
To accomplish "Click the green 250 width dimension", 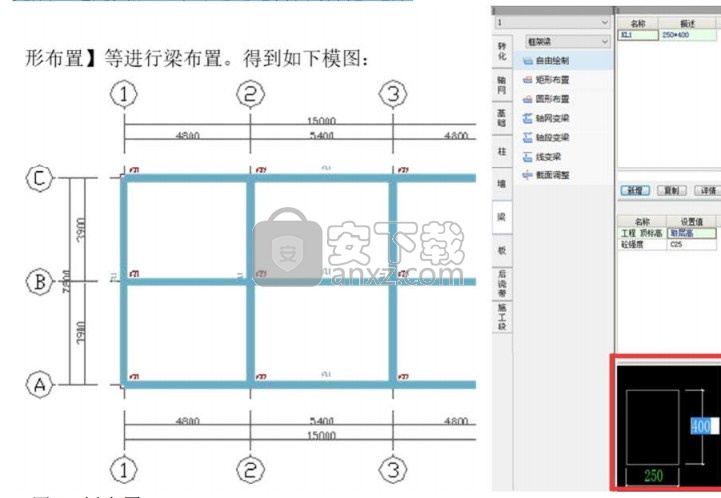I will point(653,475).
